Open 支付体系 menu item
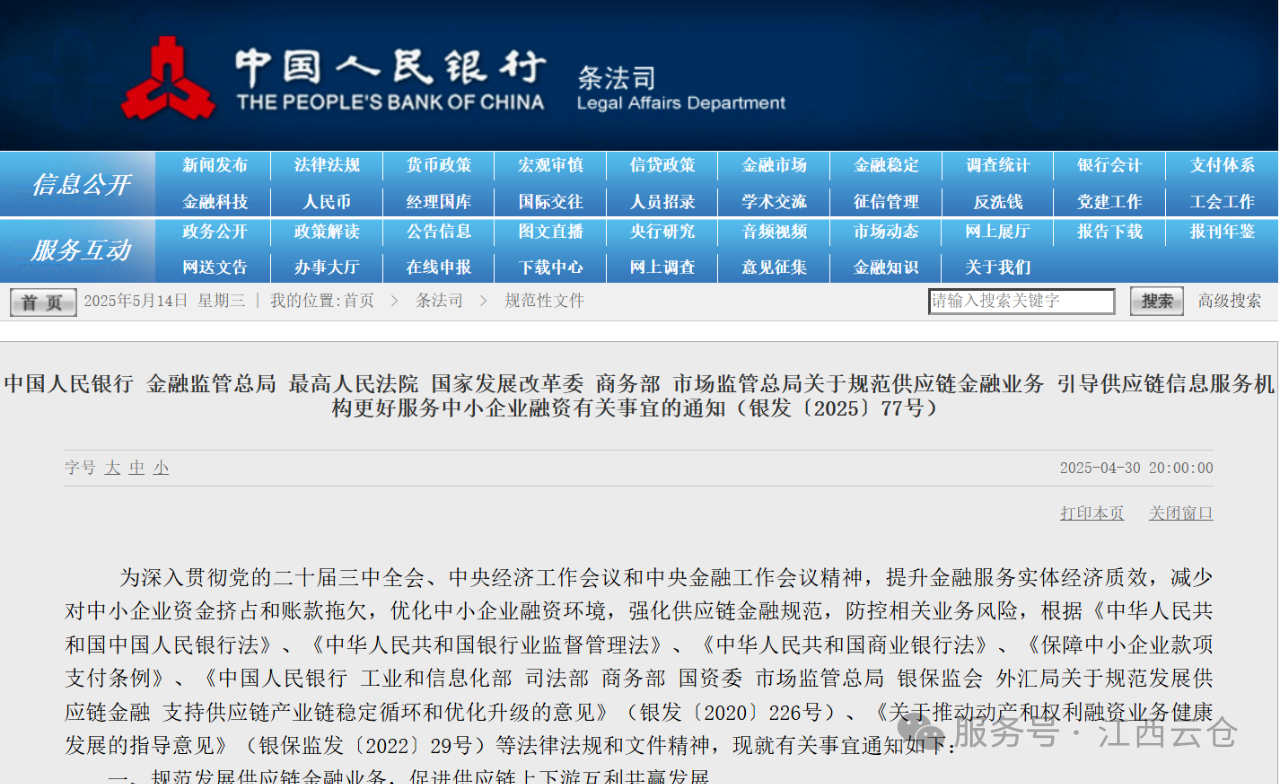1280x784 pixels. tap(1222, 165)
